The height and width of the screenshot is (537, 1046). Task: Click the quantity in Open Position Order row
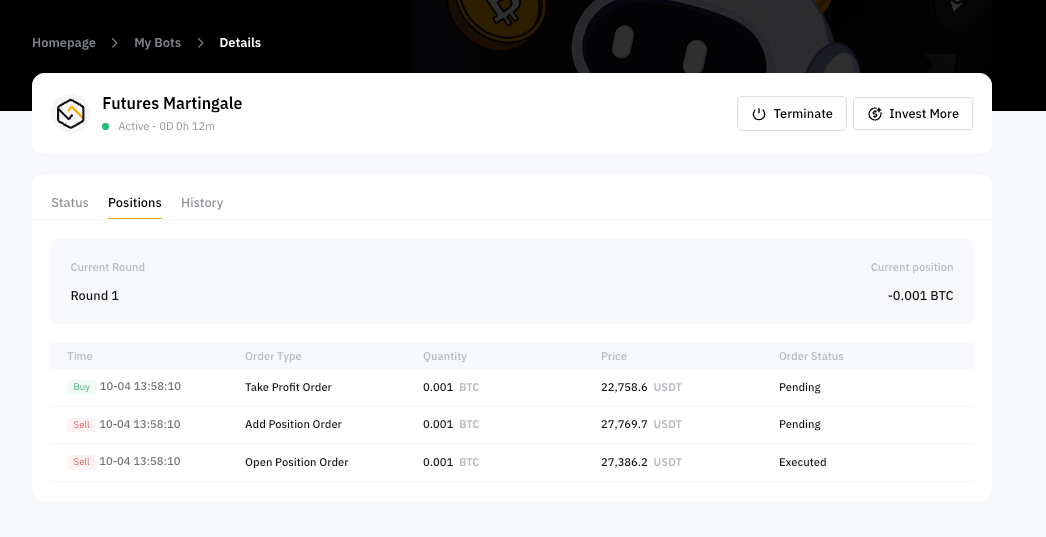451,462
